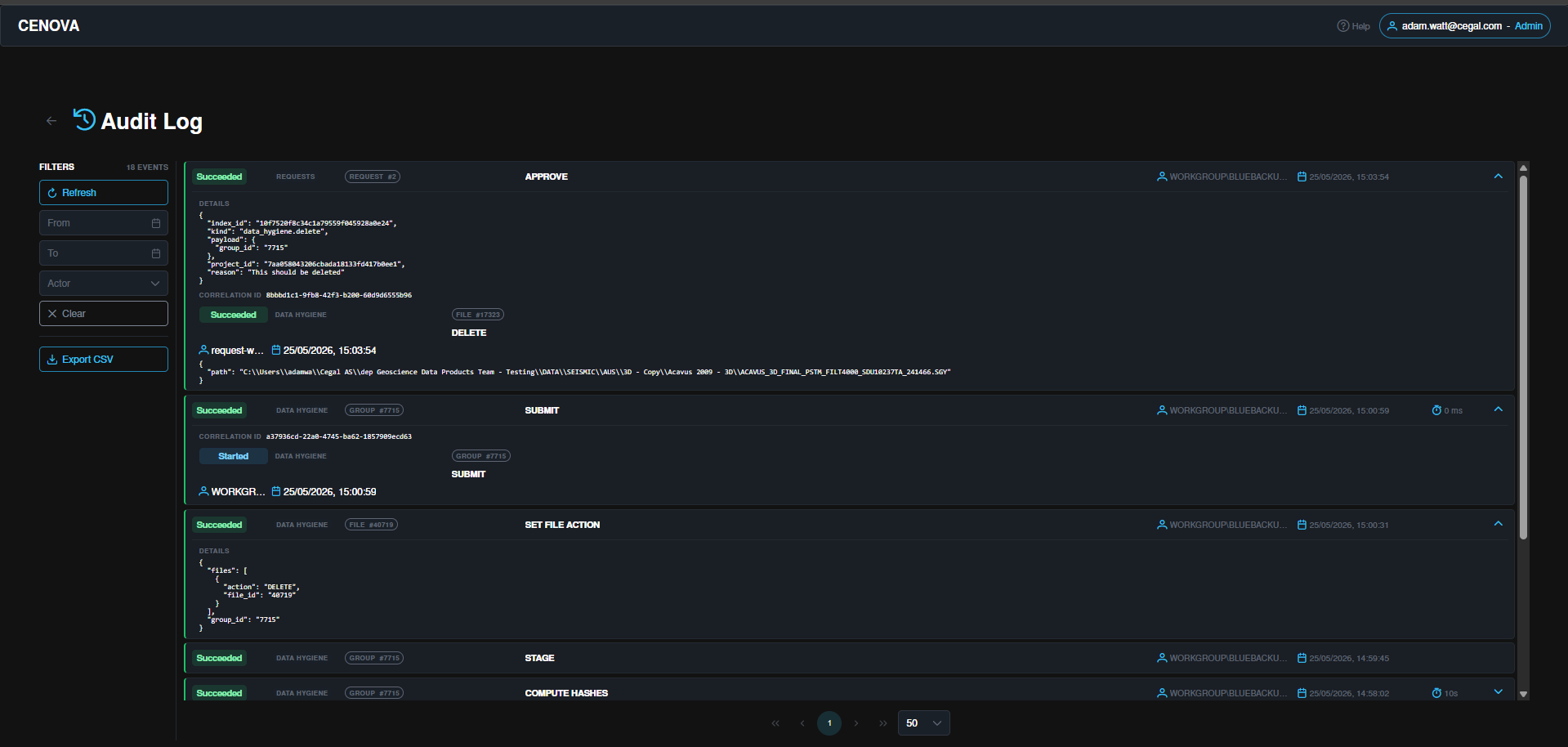1568x747 pixels.
Task: Click the Started status badge
Action: 234,456
